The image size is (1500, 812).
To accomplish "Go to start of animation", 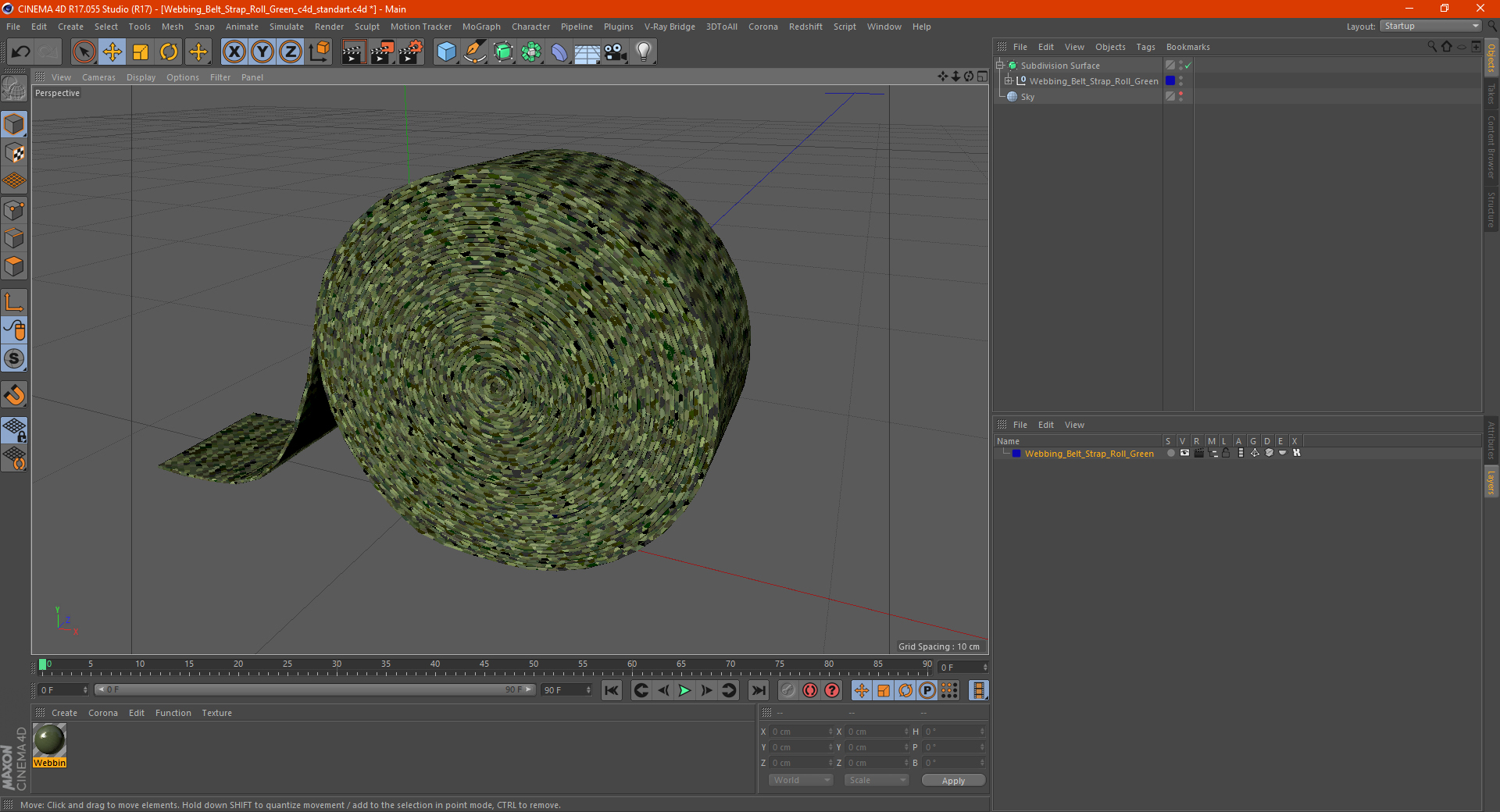I will pos(612,690).
